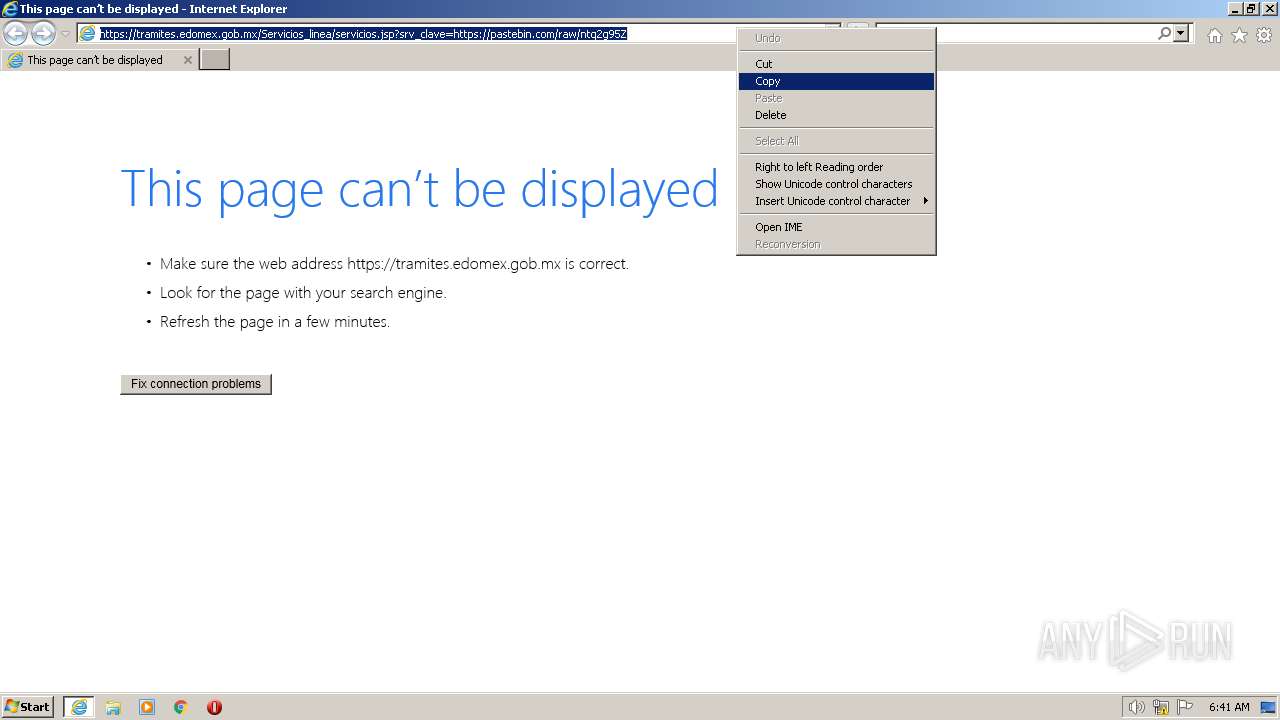Image resolution: width=1280 pixels, height=720 pixels.
Task: Open the Windows Start button
Action: pos(28,706)
